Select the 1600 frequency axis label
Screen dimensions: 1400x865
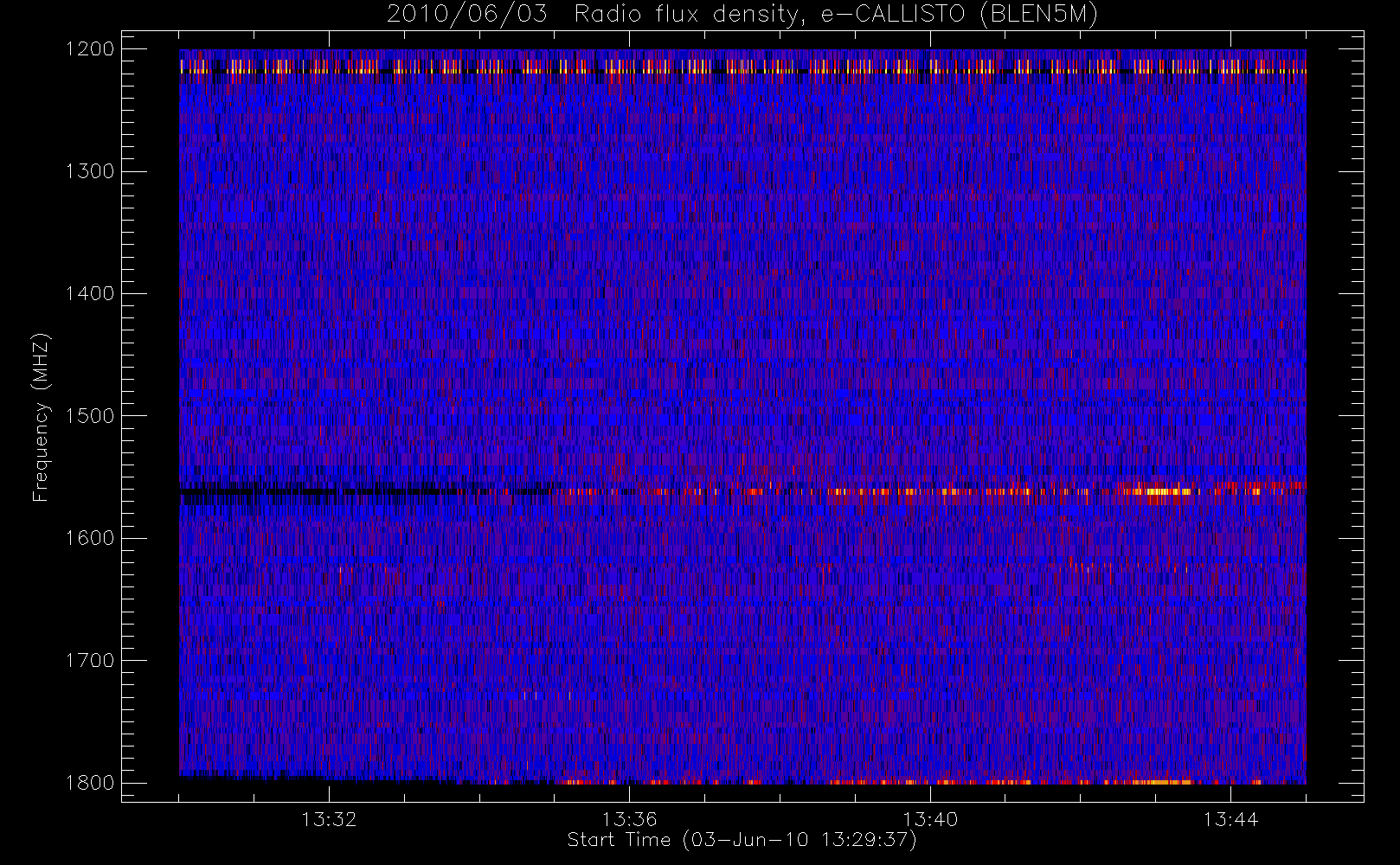click(90, 538)
